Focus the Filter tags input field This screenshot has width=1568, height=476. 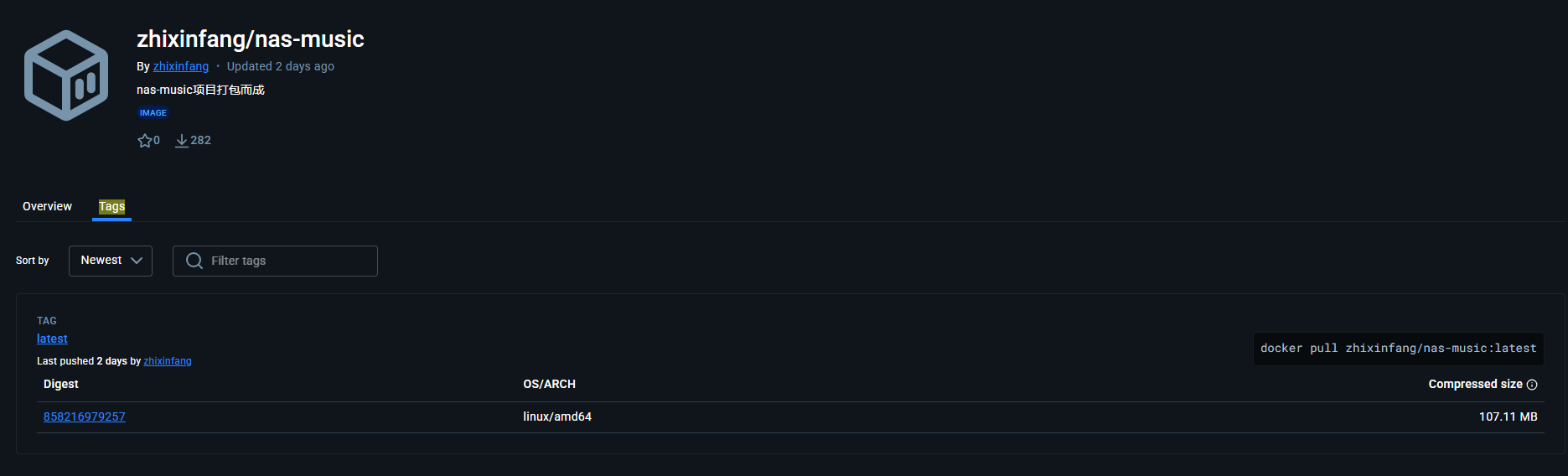click(275, 261)
